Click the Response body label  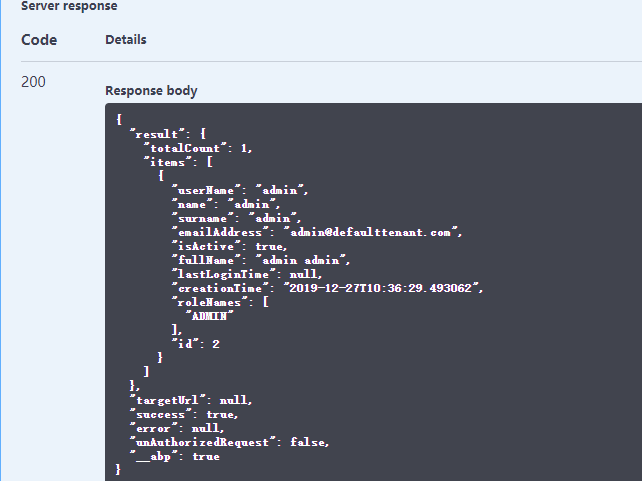click(x=151, y=91)
